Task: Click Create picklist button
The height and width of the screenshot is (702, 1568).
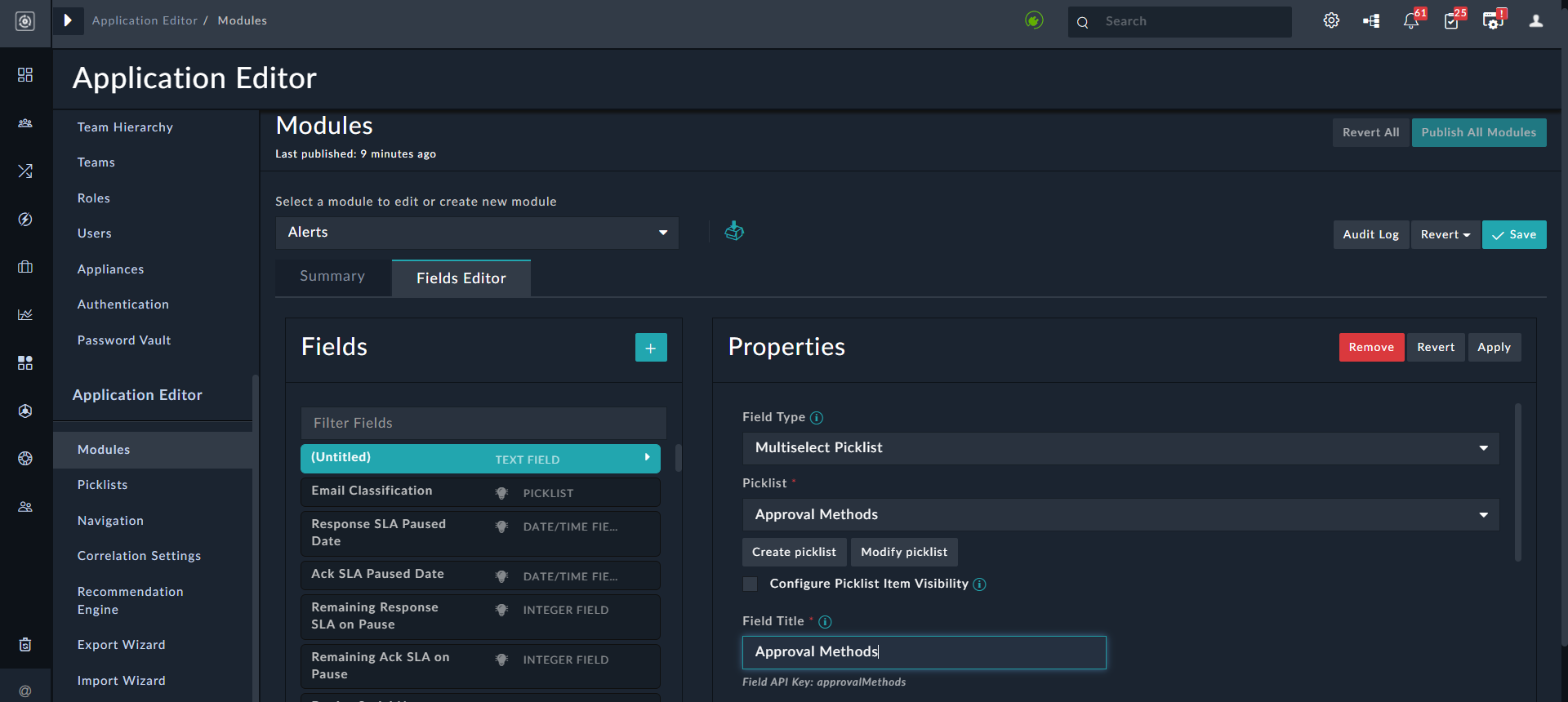Action: (794, 553)
